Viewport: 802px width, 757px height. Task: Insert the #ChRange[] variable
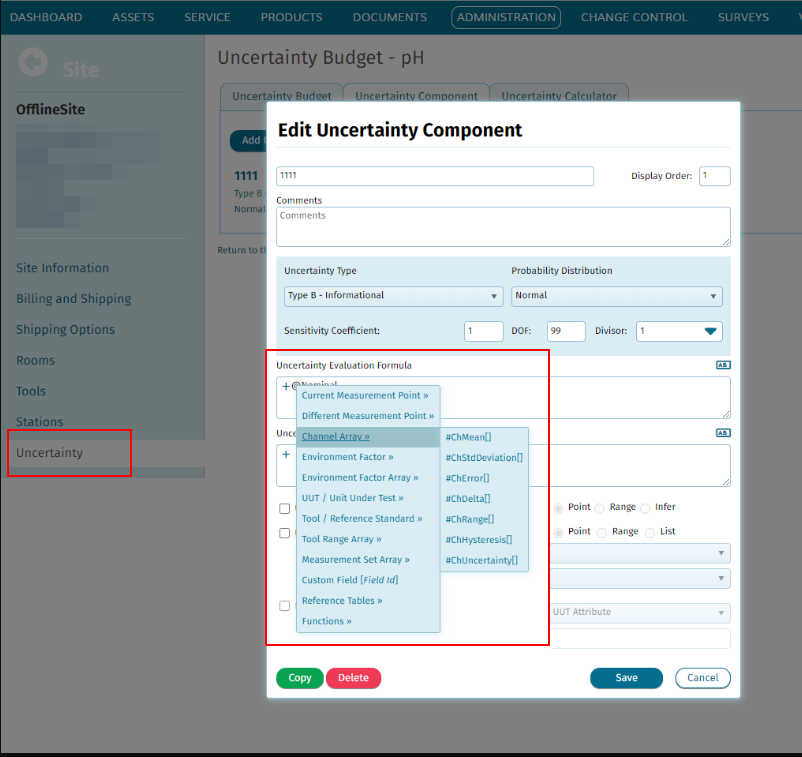pos(484,519)
